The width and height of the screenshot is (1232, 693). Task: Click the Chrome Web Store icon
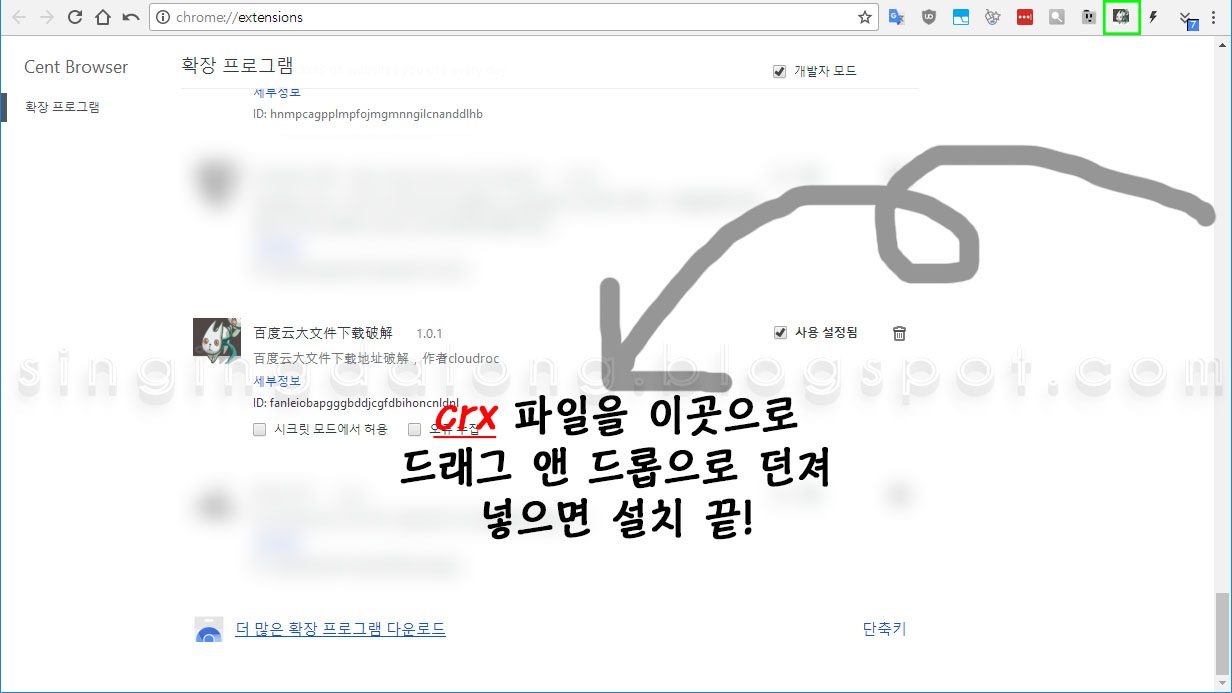[x=208, y=629]
